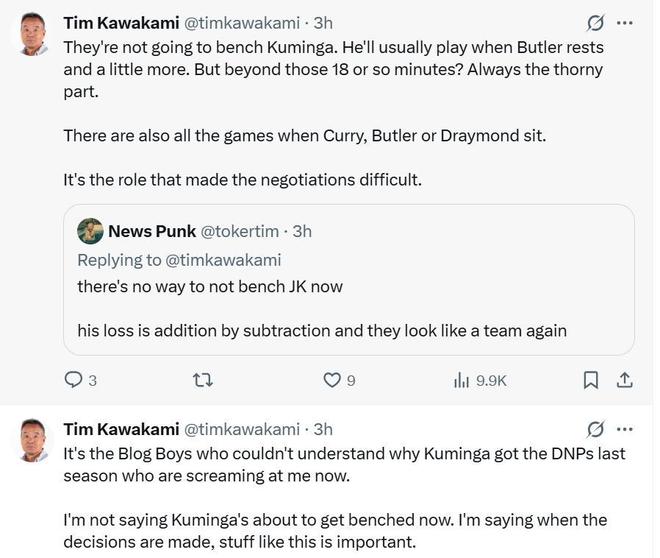Open the quoted News Punk tweet body
The width and height of the screenshot is (660, 558).
320,308
